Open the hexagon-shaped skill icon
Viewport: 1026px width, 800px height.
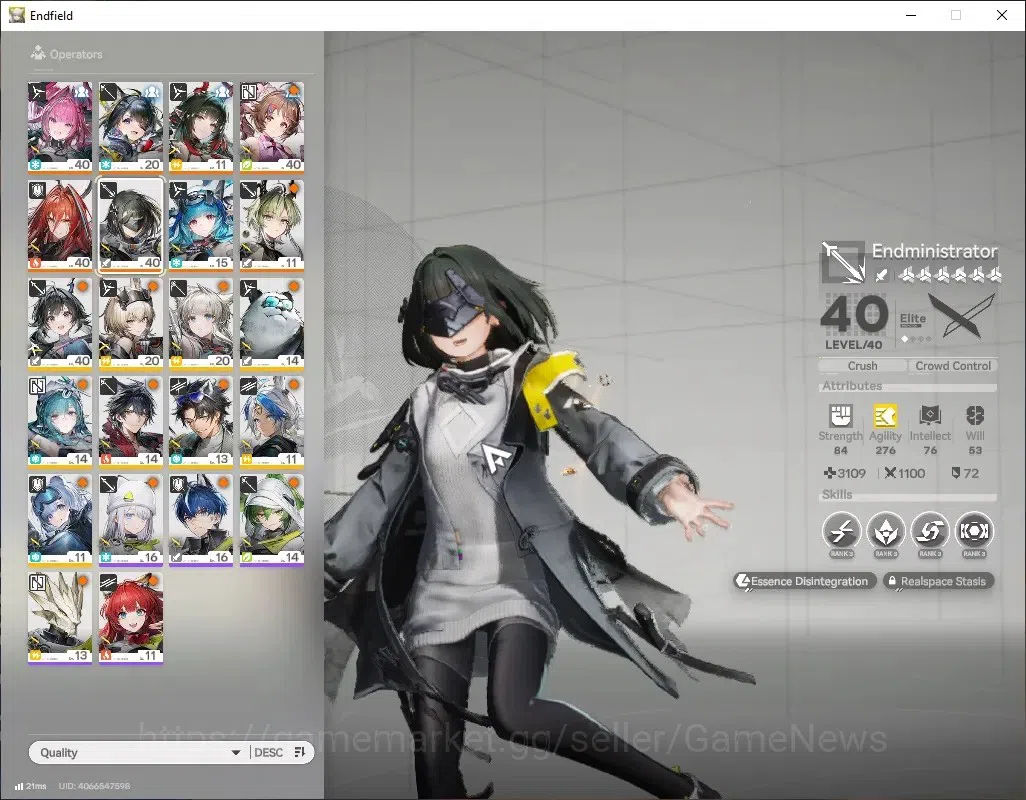pos(974,531)
